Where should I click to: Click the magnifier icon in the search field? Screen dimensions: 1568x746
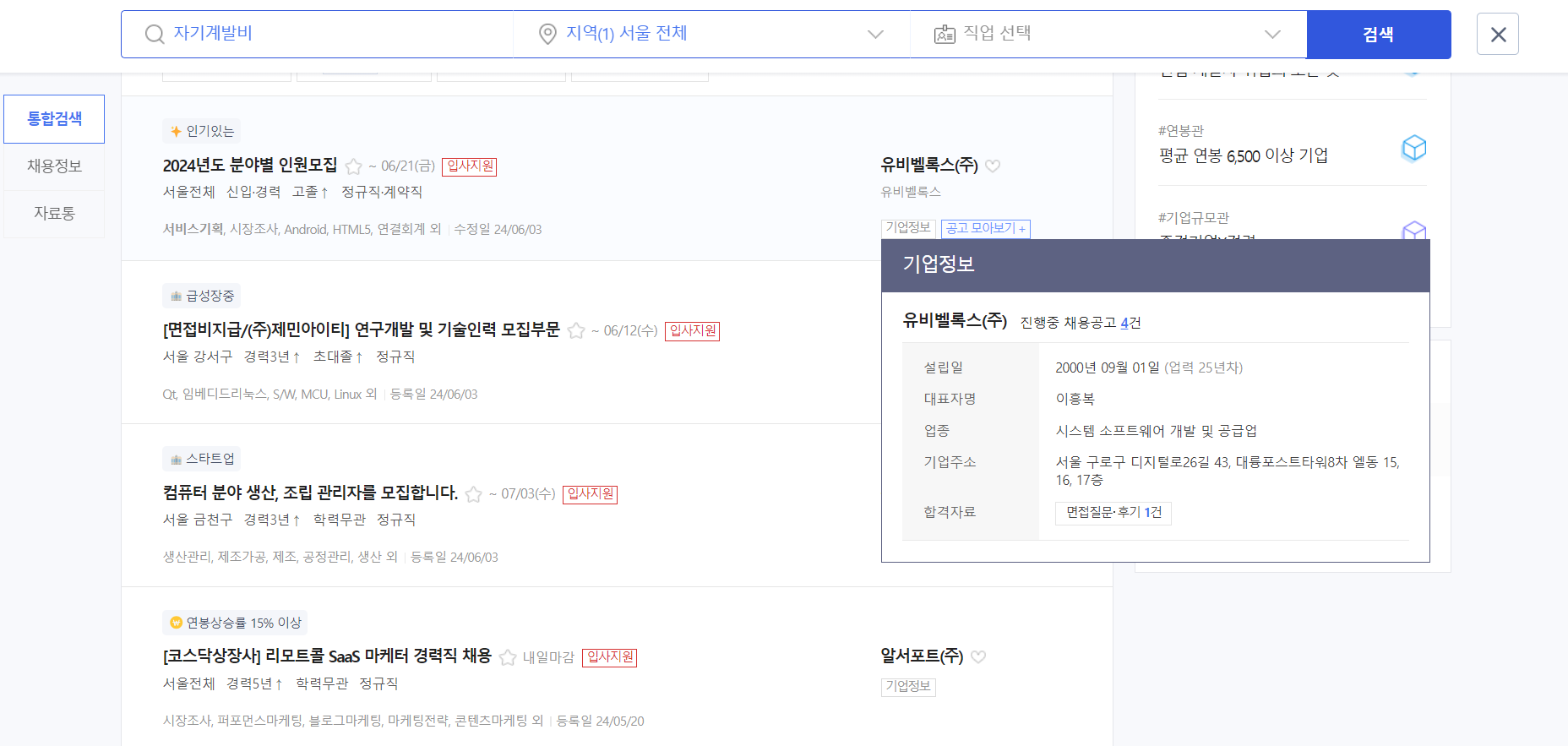pyautogui.click(x=155, y=34)
